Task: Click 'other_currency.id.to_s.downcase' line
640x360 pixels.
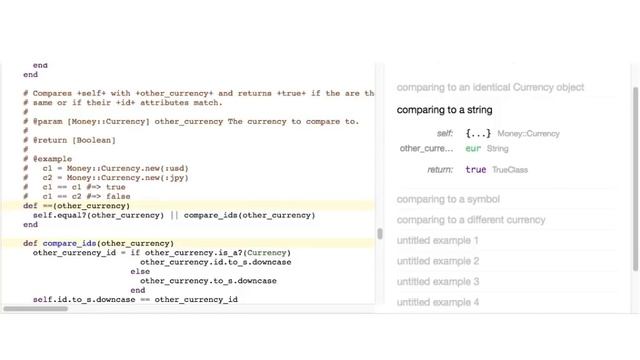Action: pos(216,262)
